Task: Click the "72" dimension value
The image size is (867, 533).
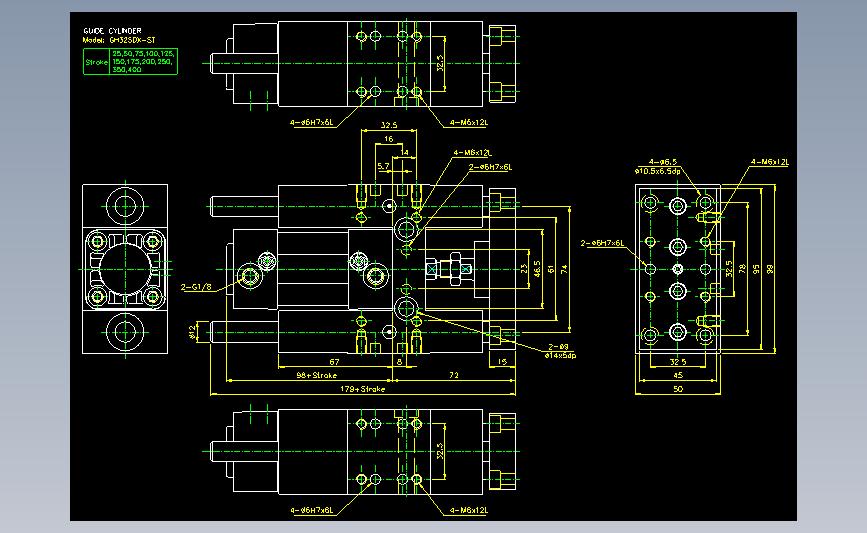Action: (454, 375)
